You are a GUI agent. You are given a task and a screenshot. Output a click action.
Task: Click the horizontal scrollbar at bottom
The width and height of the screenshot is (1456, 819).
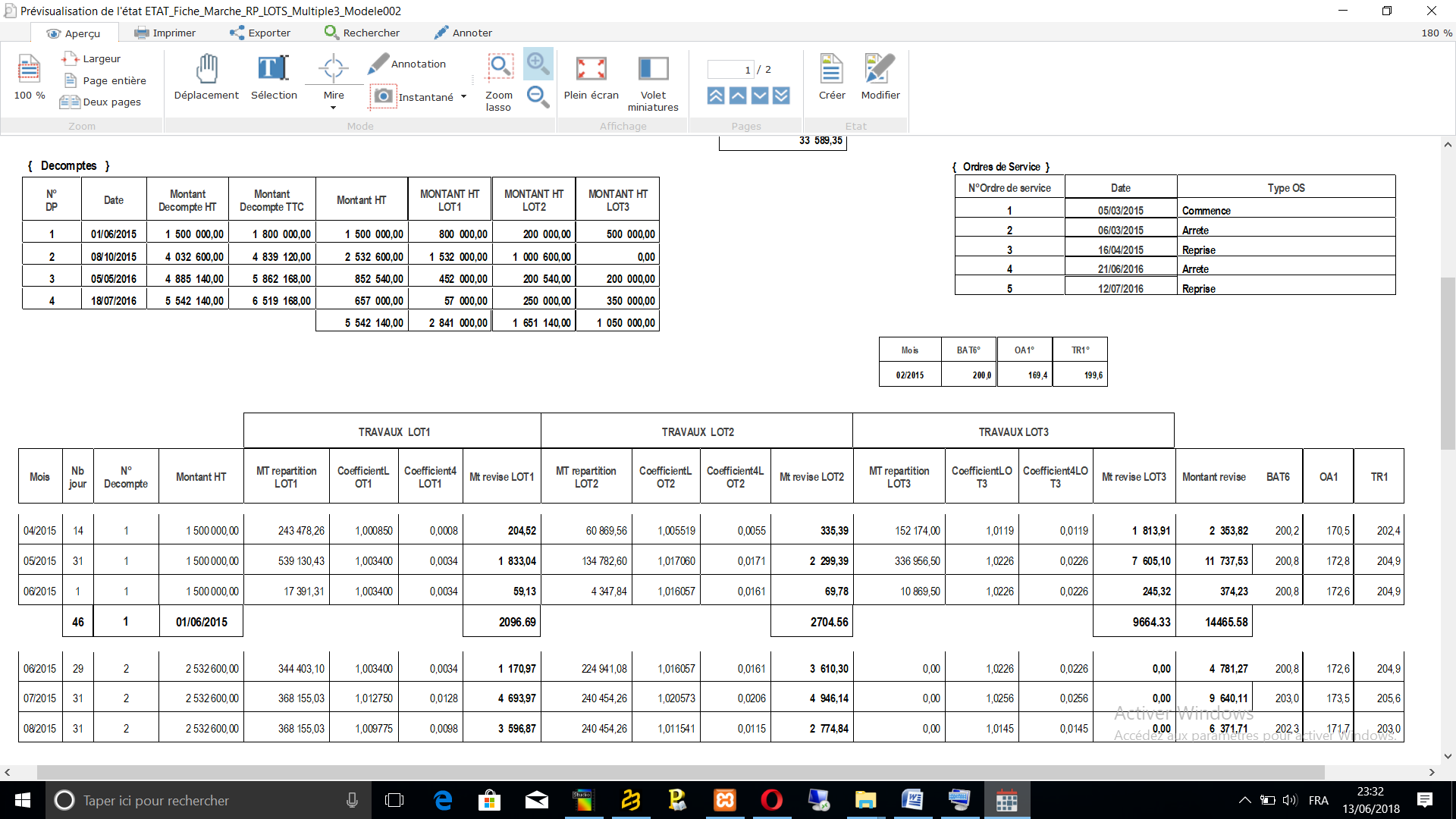coord(680,772)
